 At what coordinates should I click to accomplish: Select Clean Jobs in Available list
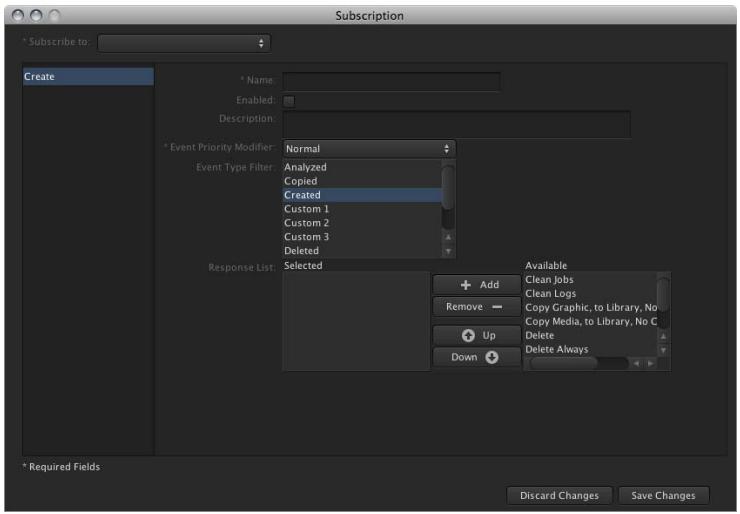click(590, 279)
